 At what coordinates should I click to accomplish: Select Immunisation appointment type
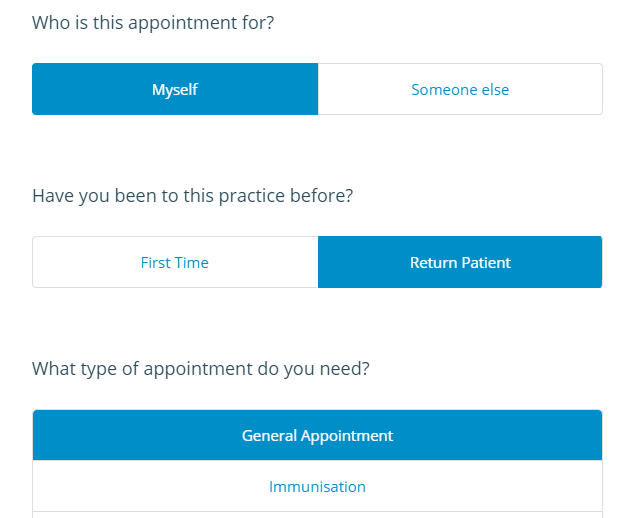point(317,487)
